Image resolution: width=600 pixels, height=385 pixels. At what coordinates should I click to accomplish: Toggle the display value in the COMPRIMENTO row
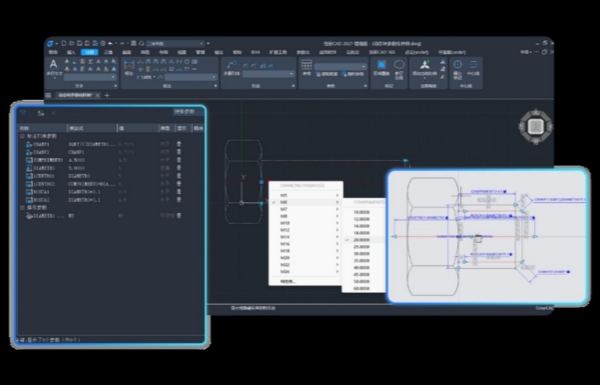coord(179,160)
